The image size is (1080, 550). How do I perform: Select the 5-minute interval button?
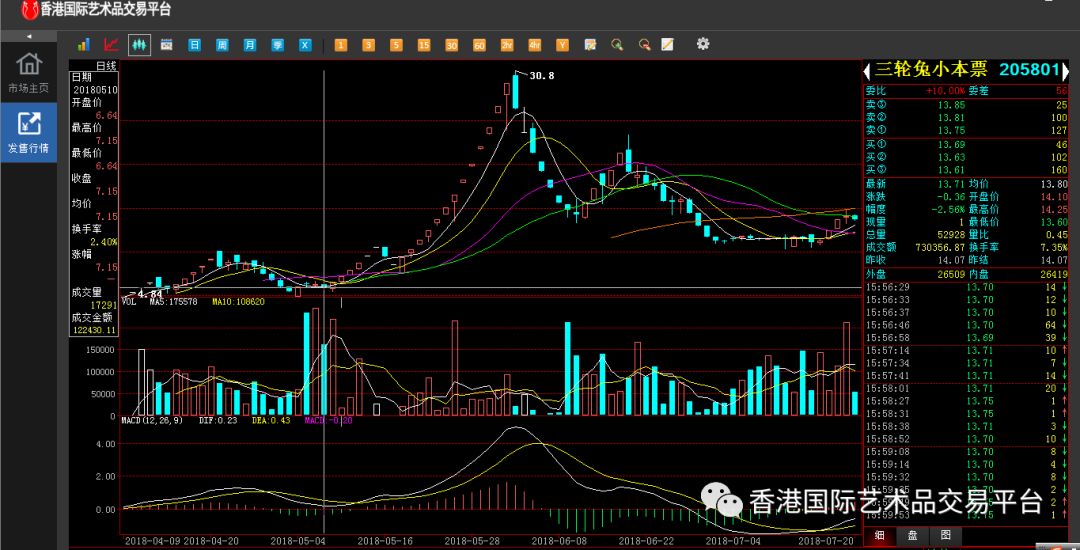(396, 45)
